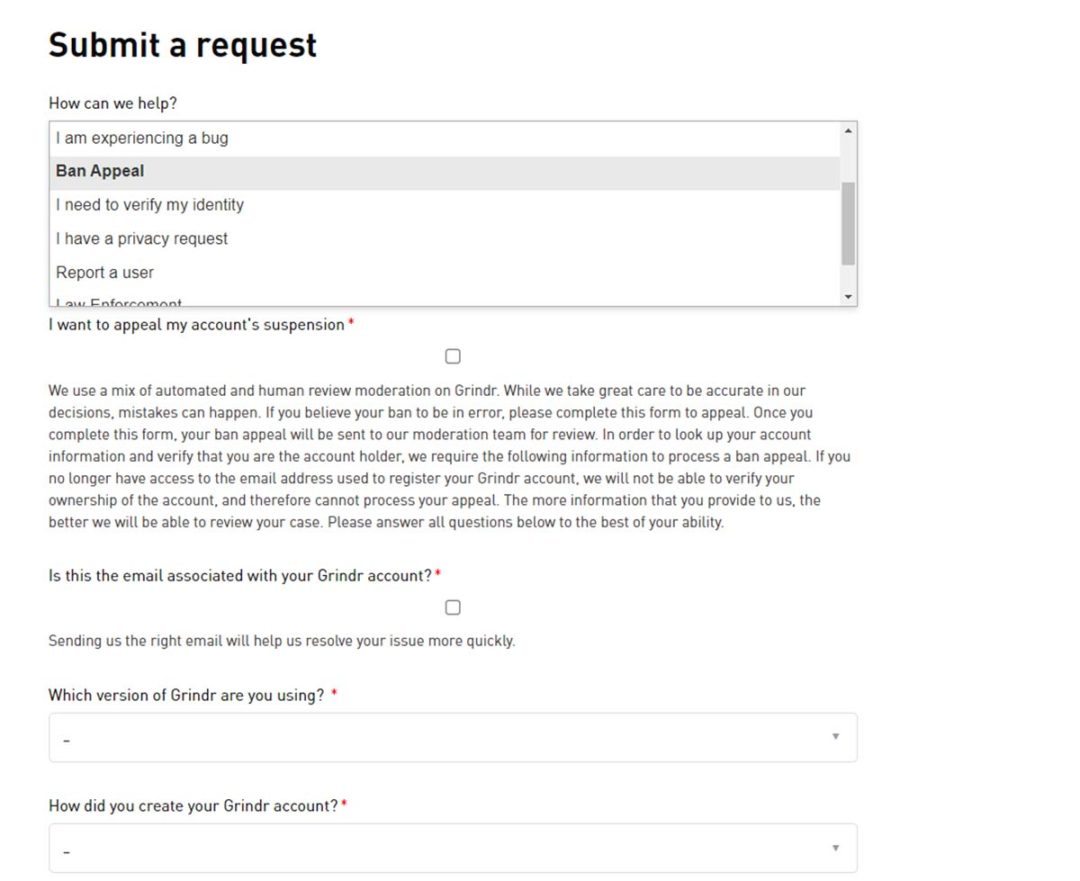Click the help list's scroll up arrow
1080x881 pixels.
click(x=848, y=131)
